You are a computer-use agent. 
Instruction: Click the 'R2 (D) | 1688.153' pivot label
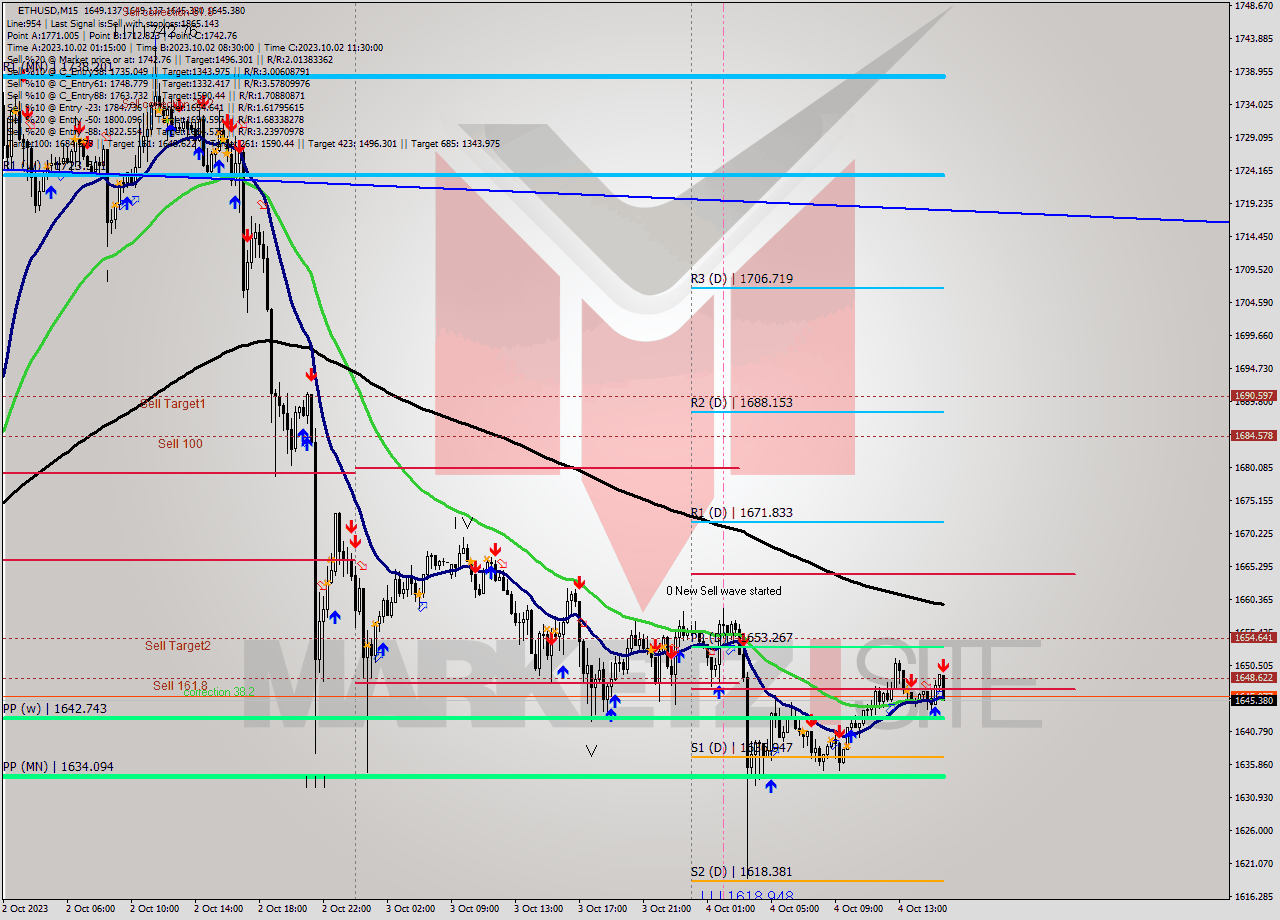tap(741, 403)
